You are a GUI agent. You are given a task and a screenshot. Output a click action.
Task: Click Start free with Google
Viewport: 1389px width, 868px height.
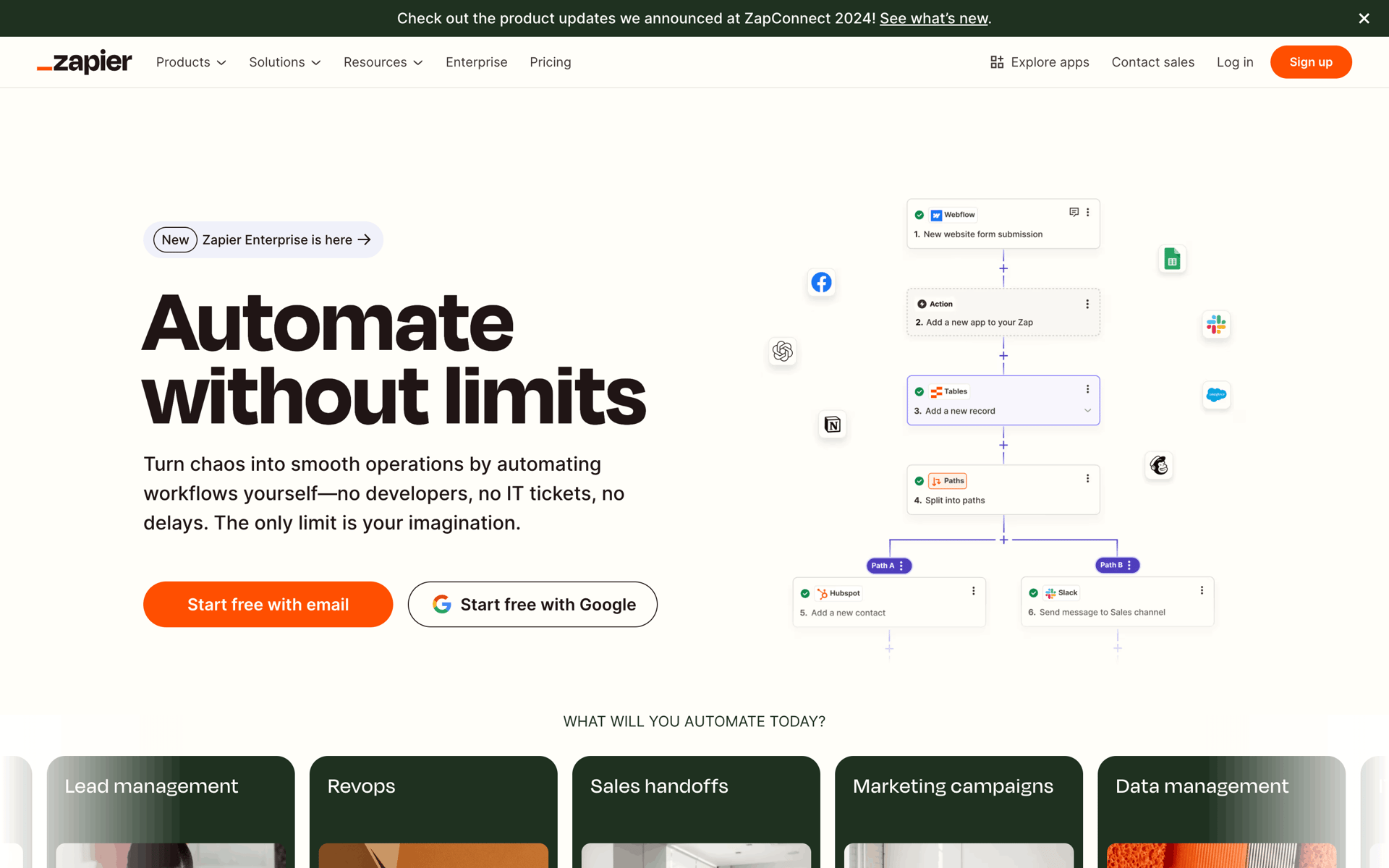(x=532, y=605)
